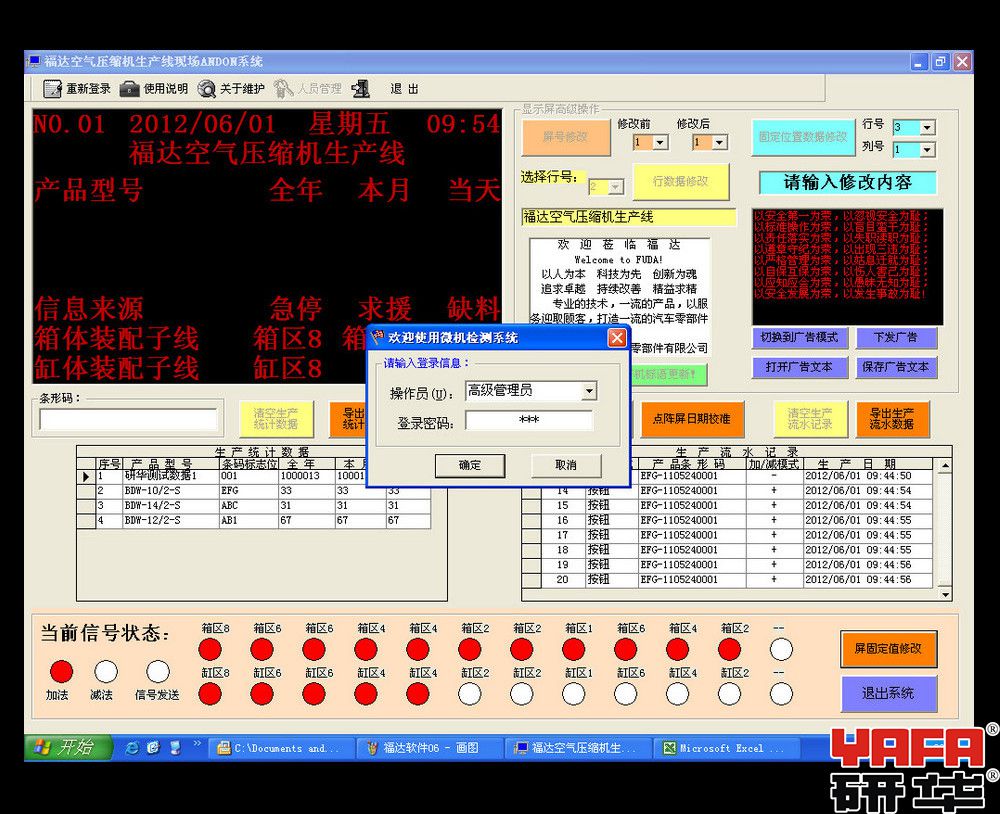Expand the 操作员 dropdown in login dialog
This screenshot has width=1000, height=814.
tap(589, 391)
